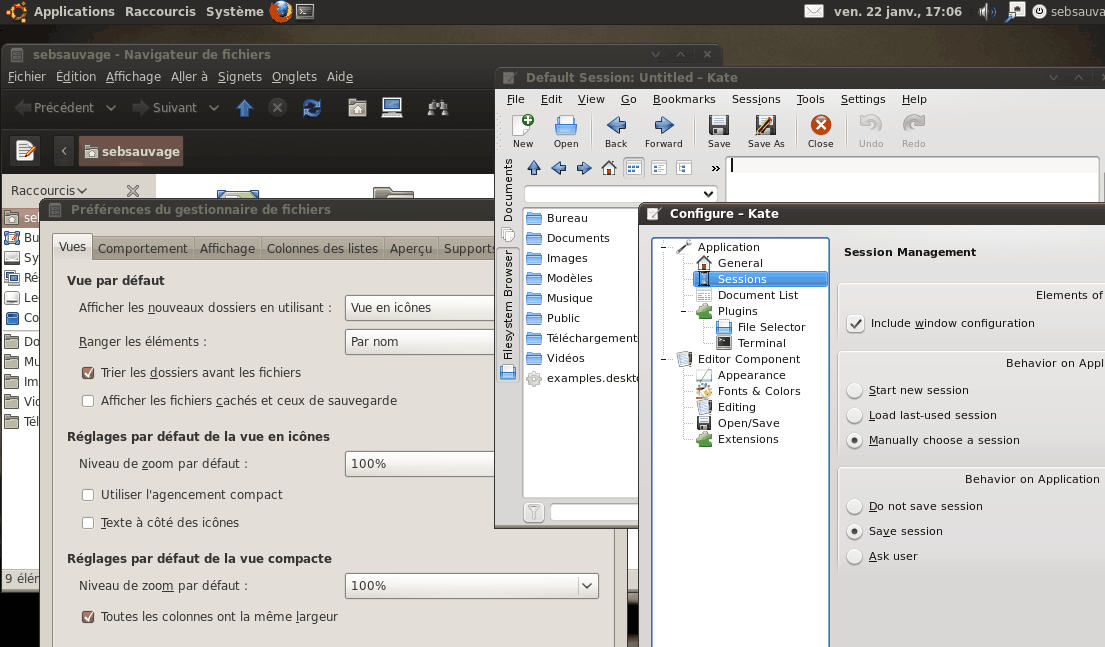Switch to the Comportement tab
The height and width of the screenshot is (647, 1105).
(142, 248)
